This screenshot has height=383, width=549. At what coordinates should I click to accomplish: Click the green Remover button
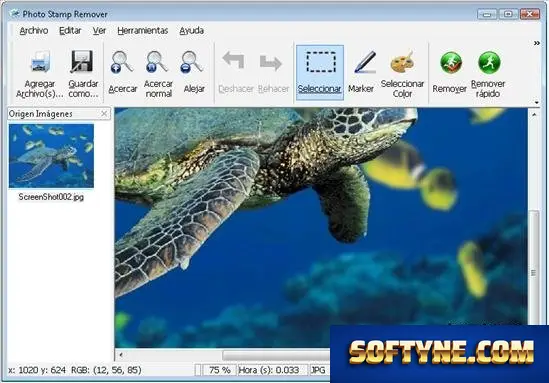(451, 63)
